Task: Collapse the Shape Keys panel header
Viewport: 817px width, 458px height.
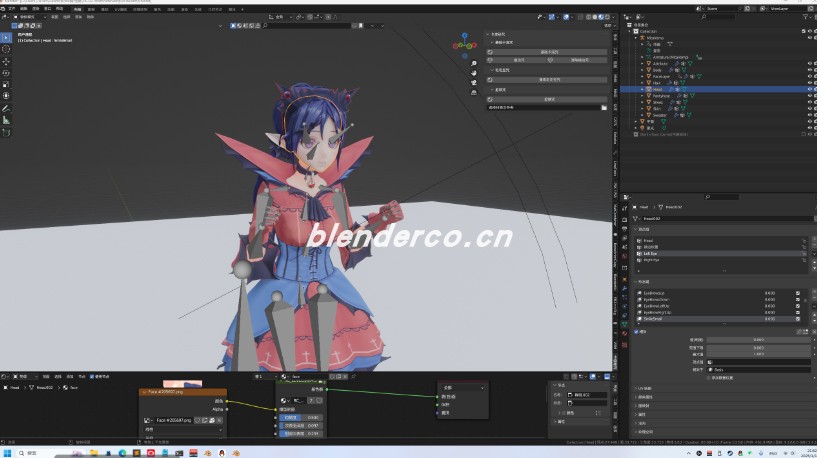Action: 643,282
